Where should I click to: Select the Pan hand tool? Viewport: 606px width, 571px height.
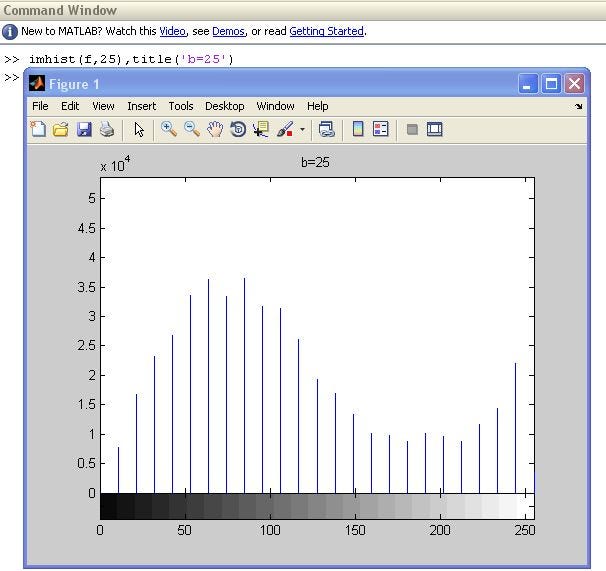click(x=215, y=129)
